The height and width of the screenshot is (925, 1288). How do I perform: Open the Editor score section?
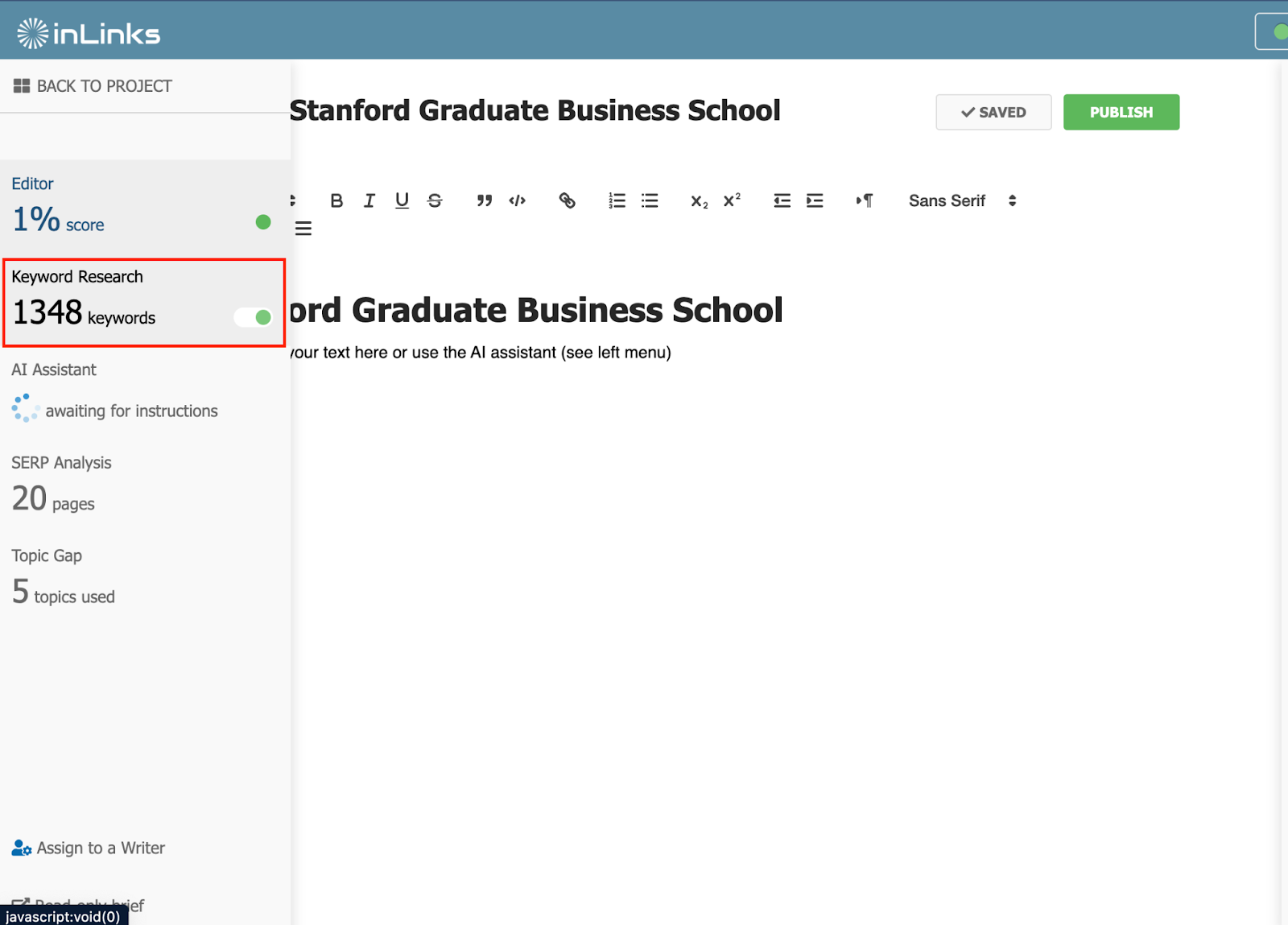pyautogui.click(x=145, y=207)
